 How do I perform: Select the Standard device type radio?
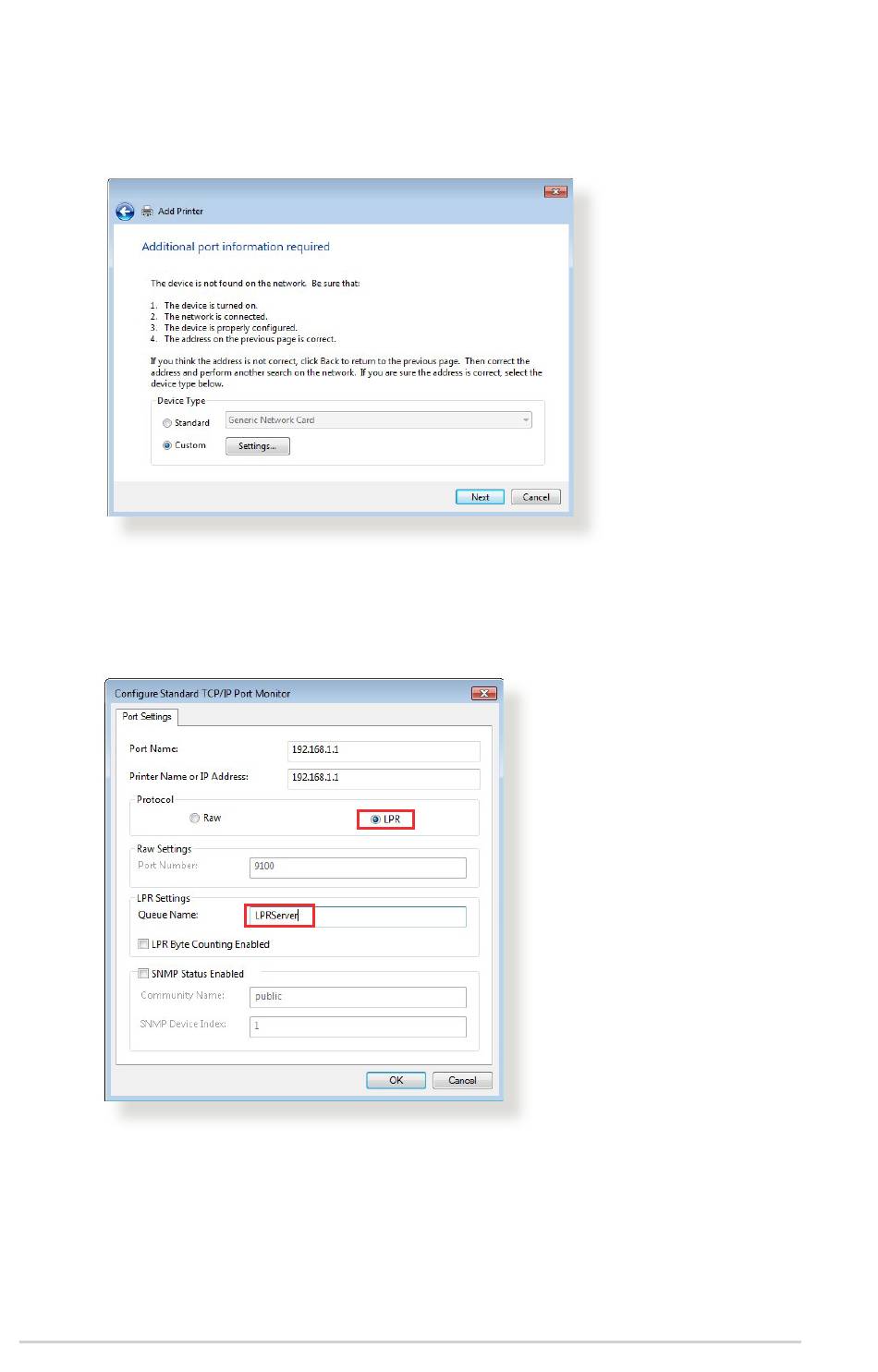coord(167,423)
